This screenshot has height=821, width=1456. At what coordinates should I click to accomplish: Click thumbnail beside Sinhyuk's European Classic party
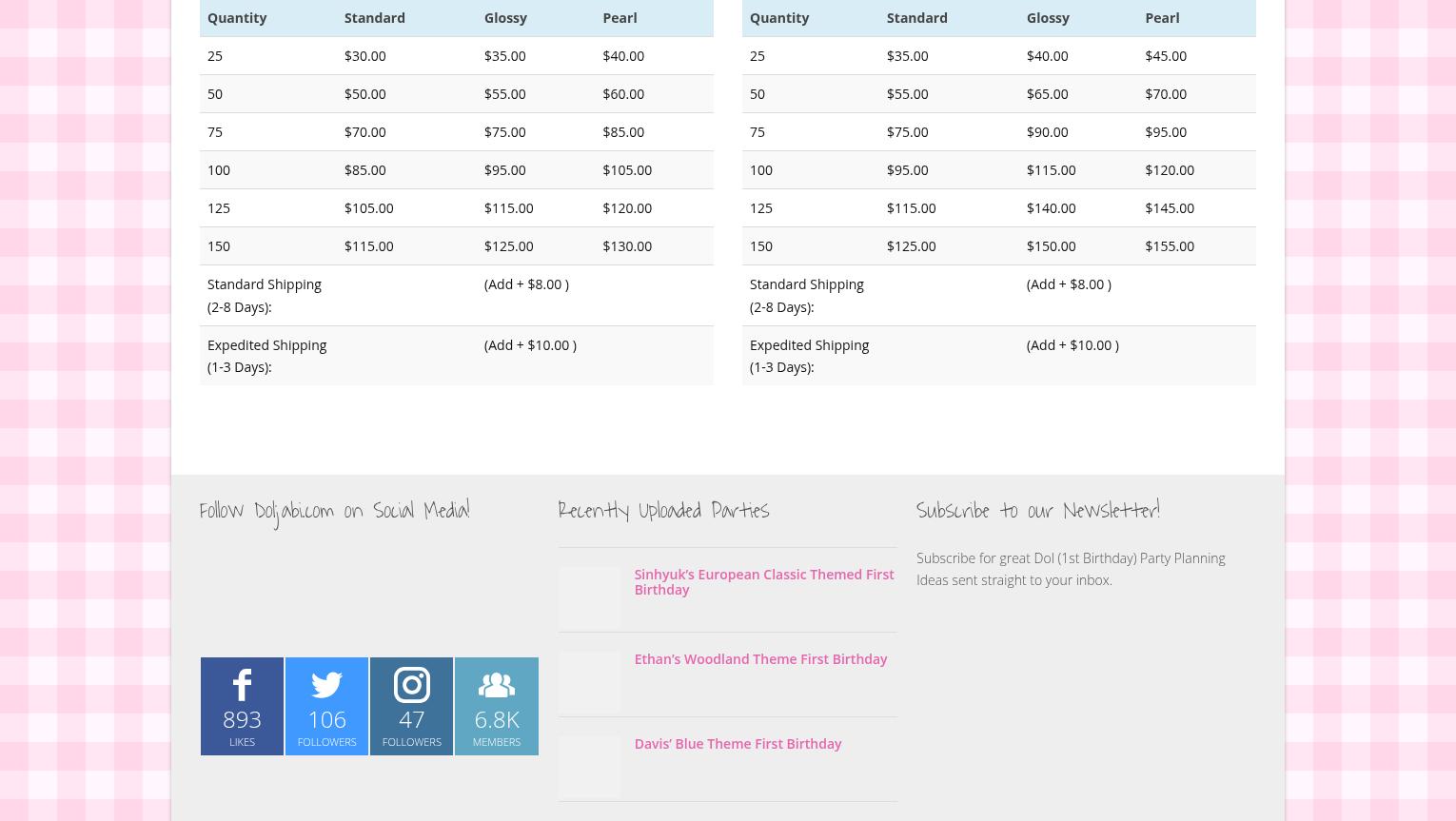click(x=589, y=597)
